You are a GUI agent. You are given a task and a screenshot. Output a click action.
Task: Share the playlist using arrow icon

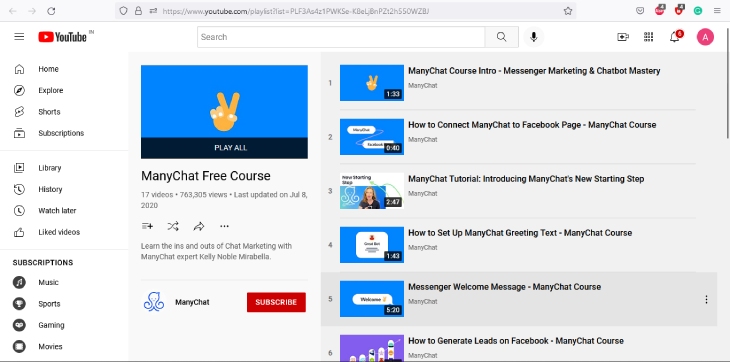coord(199,227)
